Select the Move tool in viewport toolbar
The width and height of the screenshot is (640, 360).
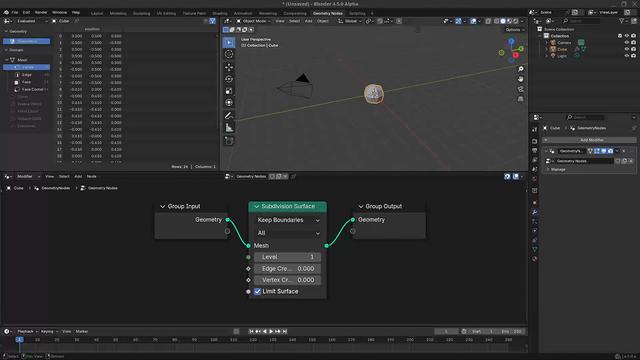[x=229, y=67]
